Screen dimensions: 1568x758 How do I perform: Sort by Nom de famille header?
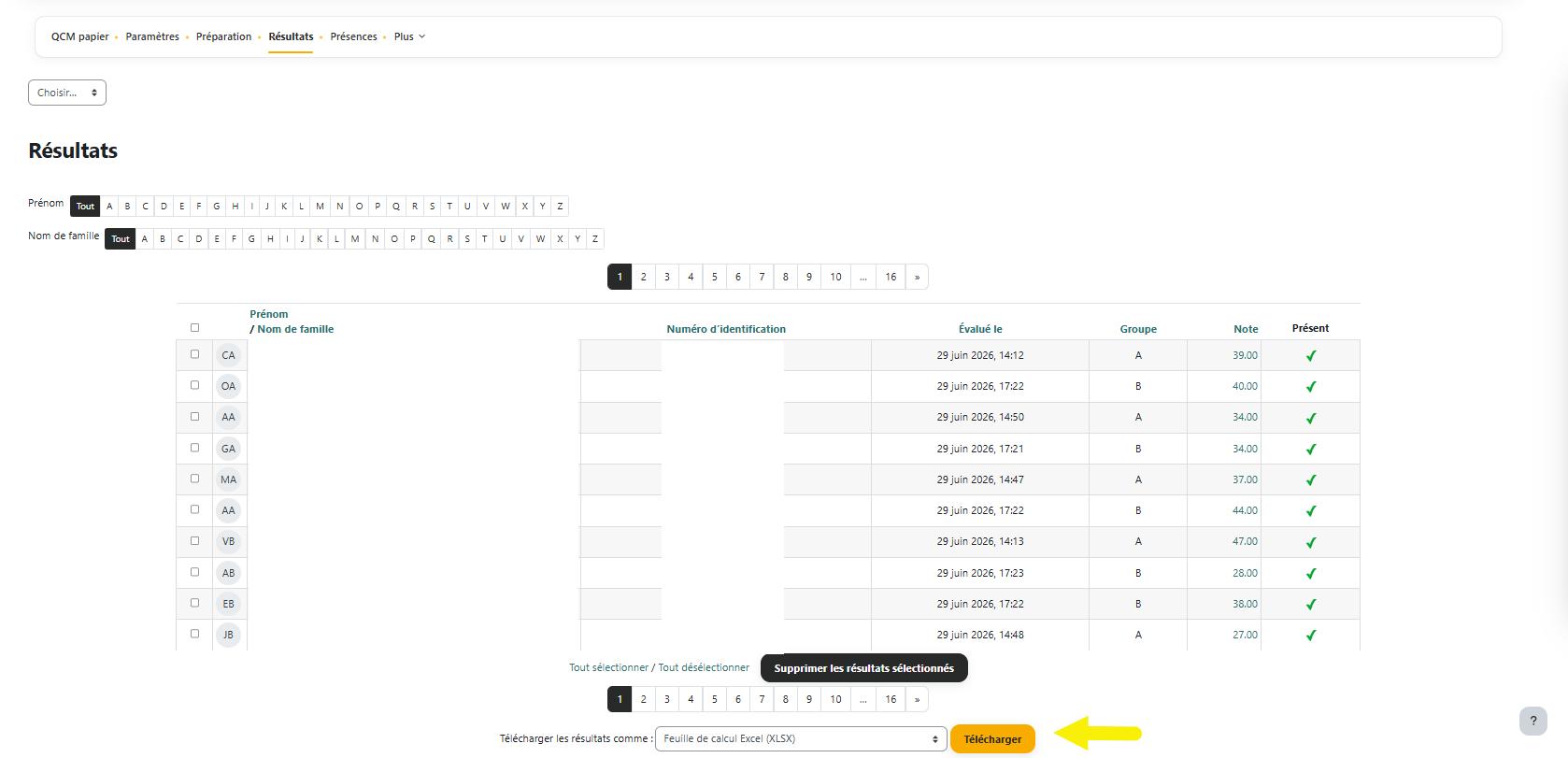click(295, 329)
